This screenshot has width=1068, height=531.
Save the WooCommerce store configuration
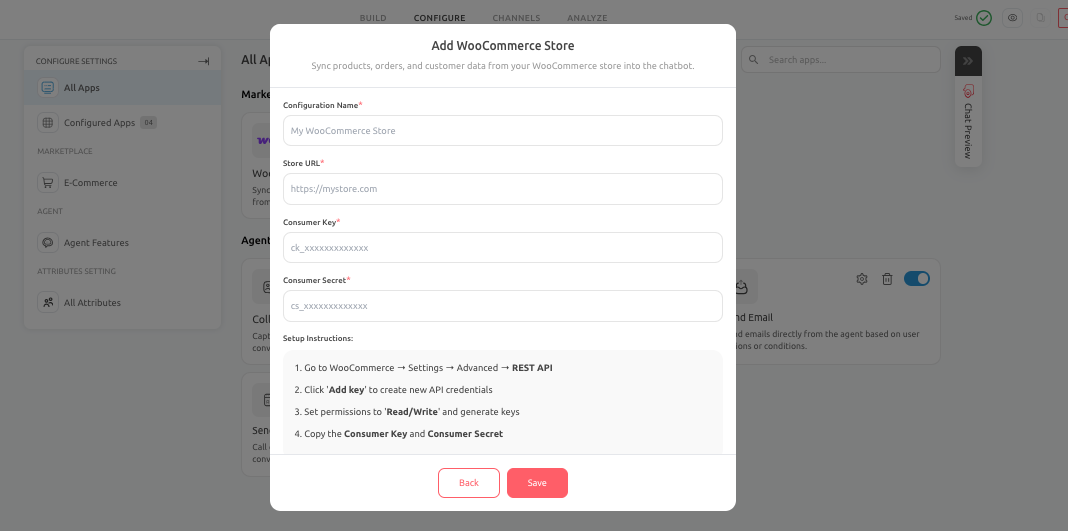(x=537, y=483)
